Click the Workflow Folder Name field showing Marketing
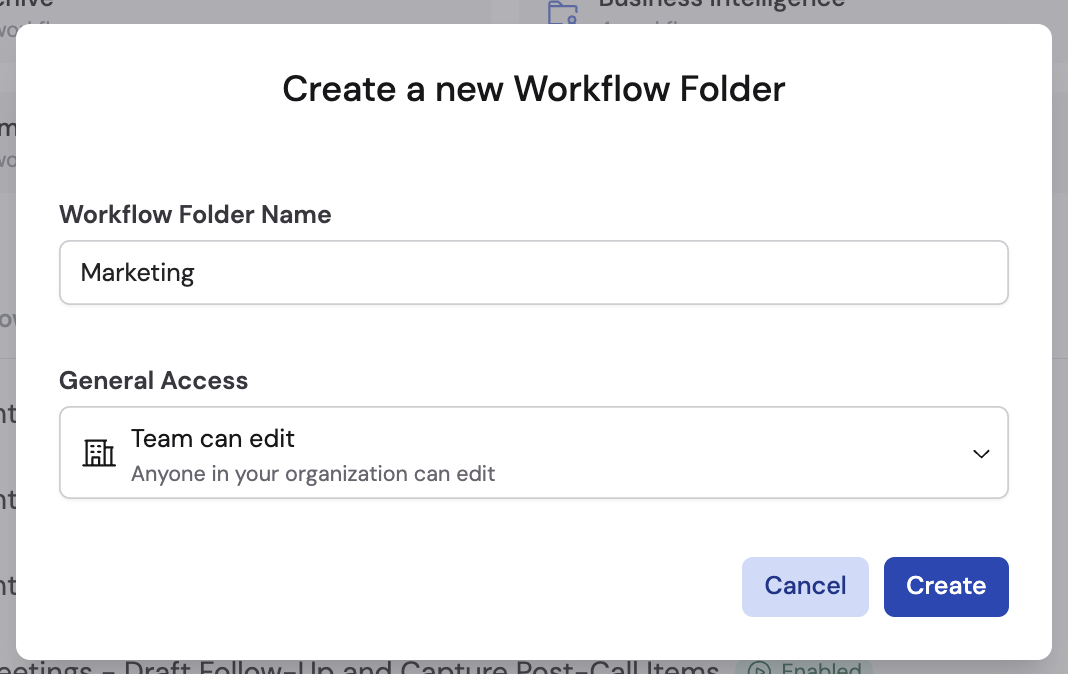Viewport: 1068px width, 674px height. (533, 272)
